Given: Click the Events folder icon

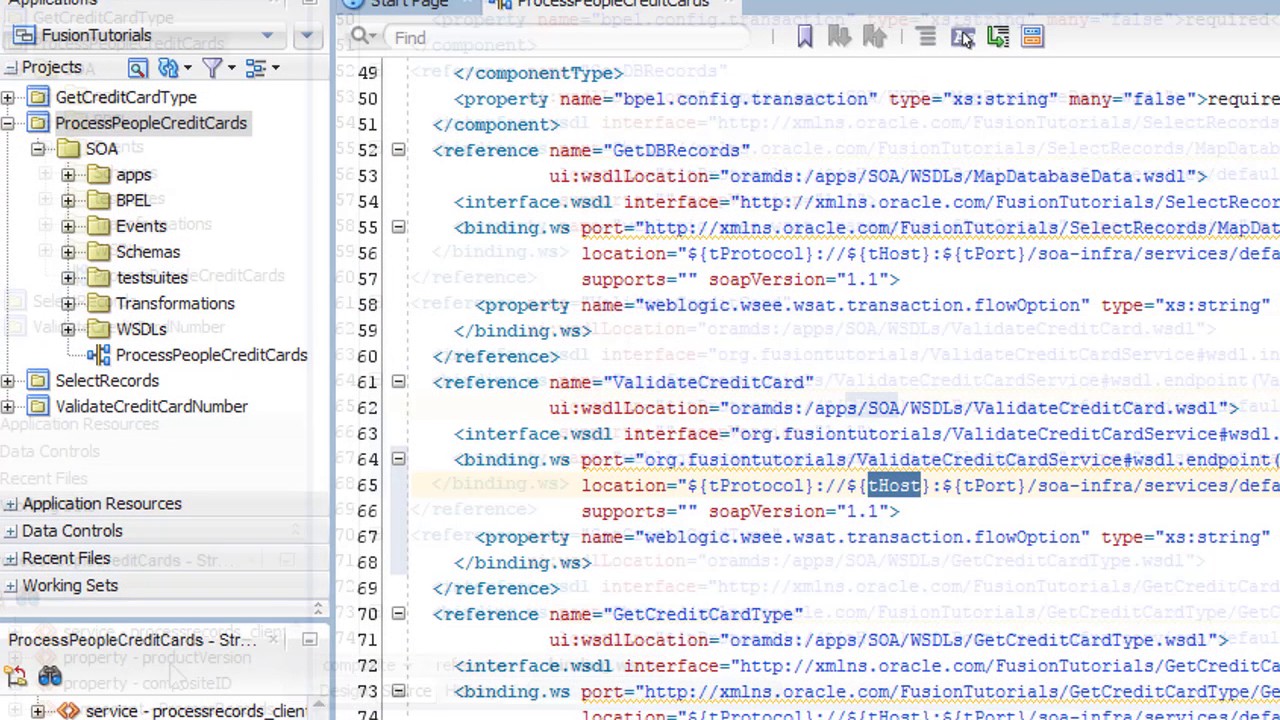Looking at the screenshot, I should point(98,226).
